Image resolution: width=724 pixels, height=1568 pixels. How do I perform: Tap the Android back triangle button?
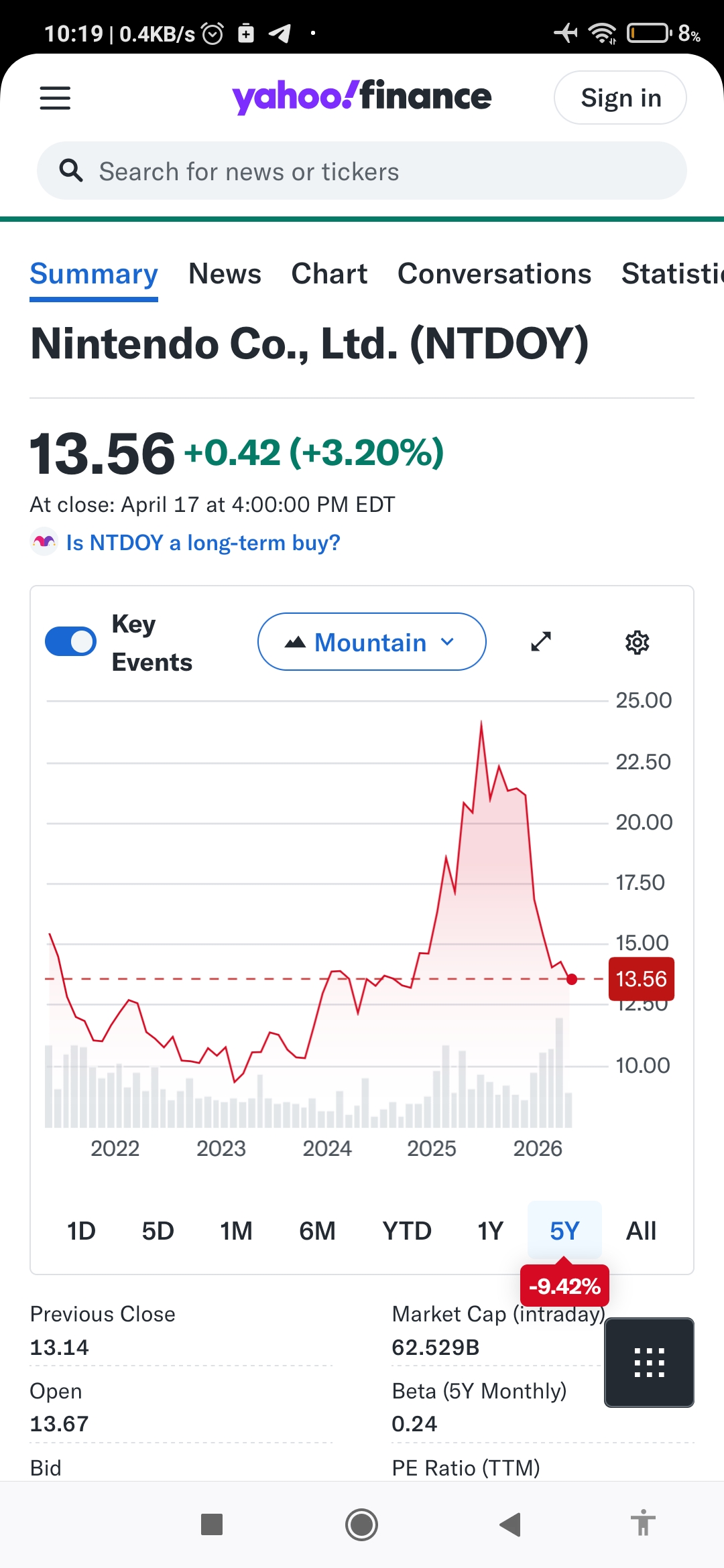click(x=510, y=1524)
